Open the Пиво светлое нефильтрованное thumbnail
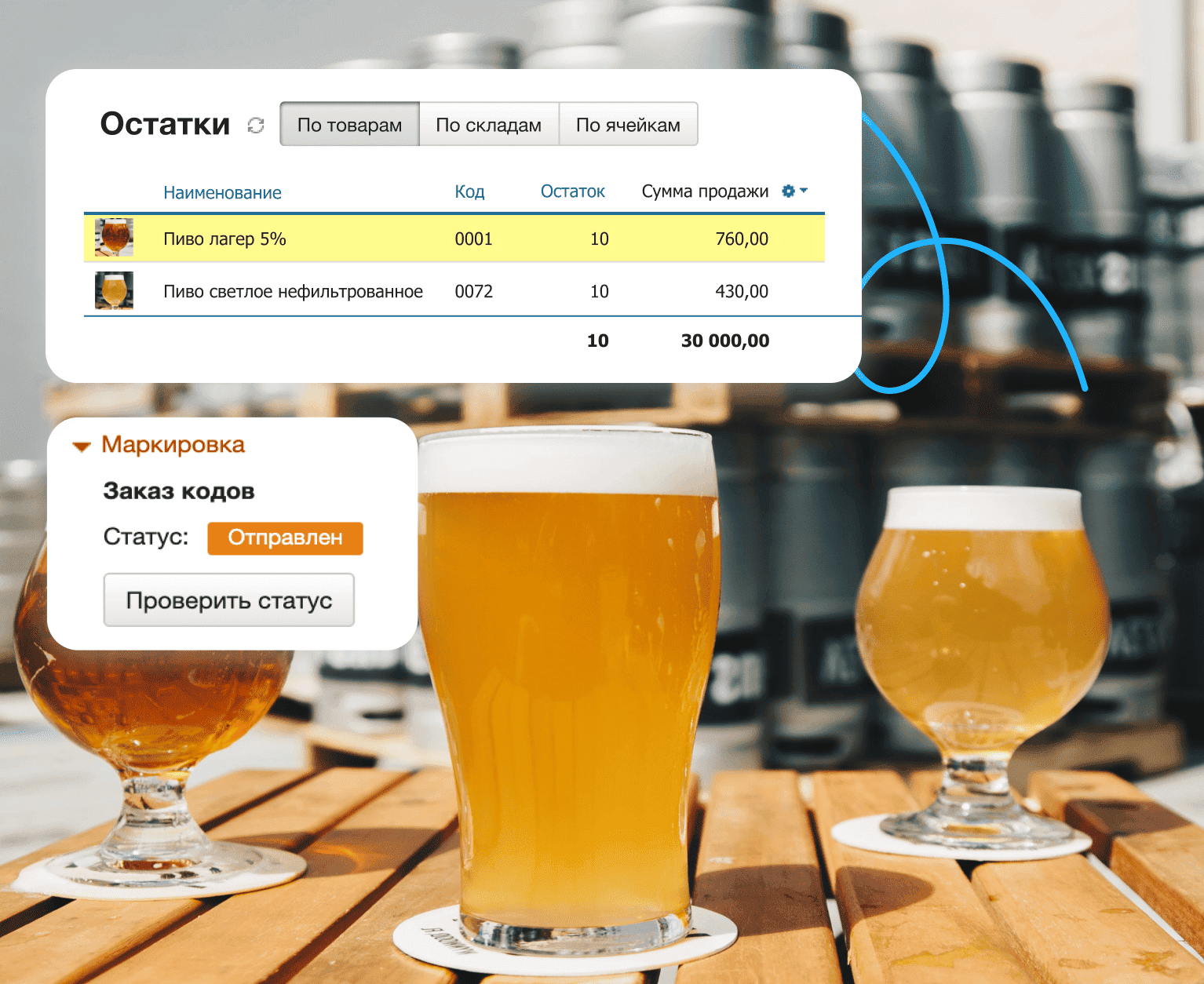This screenshot has height=984, width=1204. coord(114,290)
